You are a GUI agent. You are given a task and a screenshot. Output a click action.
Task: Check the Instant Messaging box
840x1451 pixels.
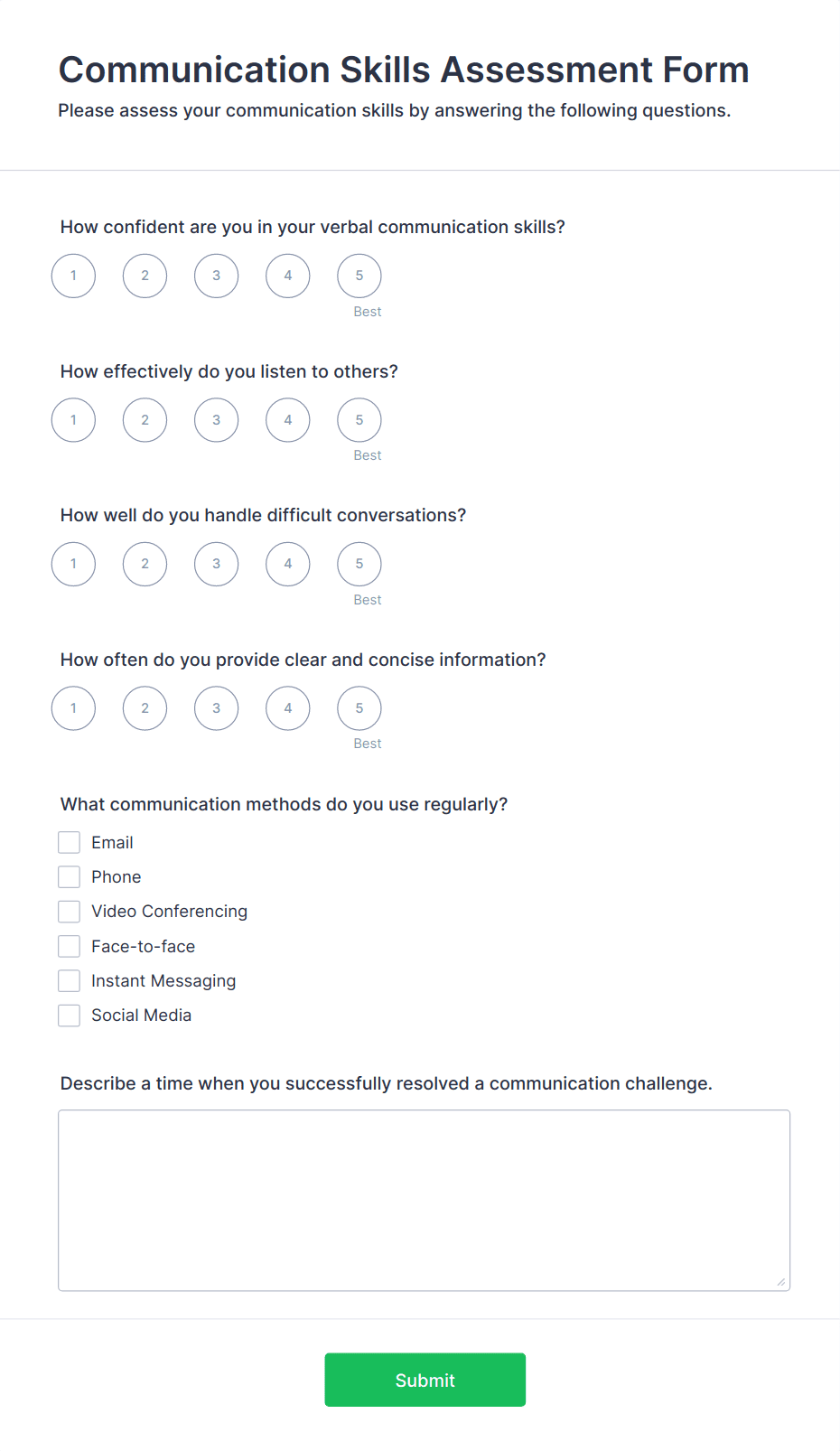tap(69, 980)
